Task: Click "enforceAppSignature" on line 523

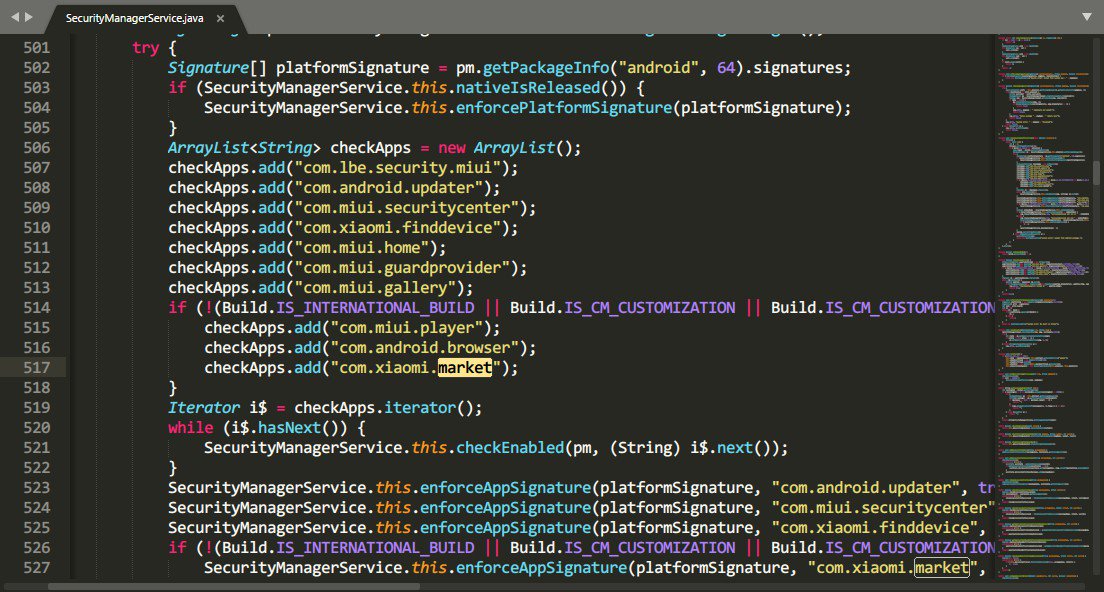Action: 506,488
